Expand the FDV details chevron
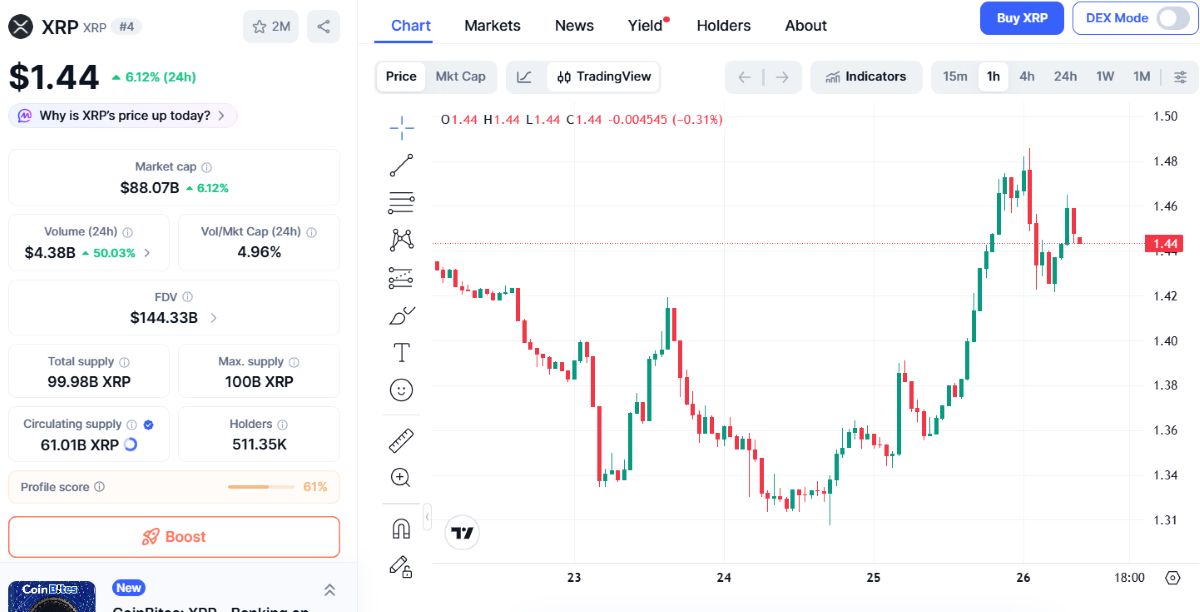The width and height of the screenshot is (1200, 612). (213, 318)
